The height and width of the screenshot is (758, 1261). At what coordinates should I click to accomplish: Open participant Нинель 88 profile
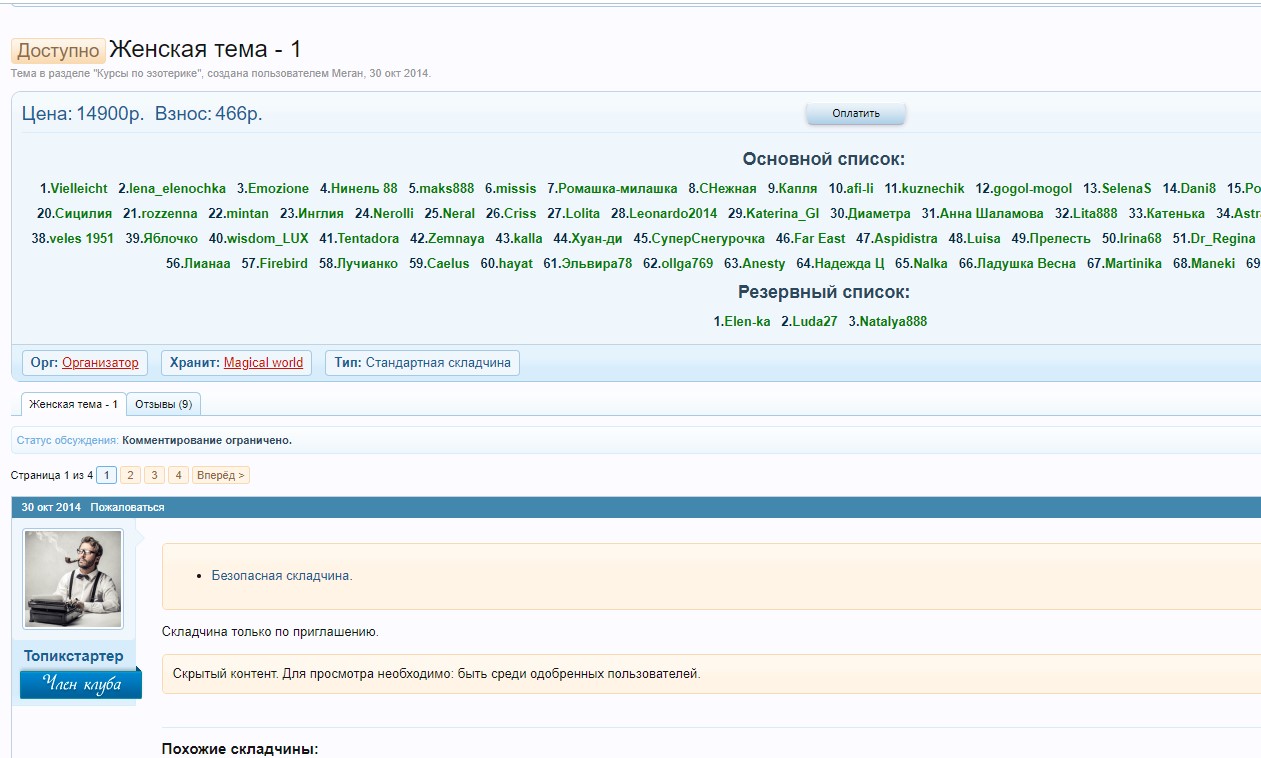(x=364, y=188)
